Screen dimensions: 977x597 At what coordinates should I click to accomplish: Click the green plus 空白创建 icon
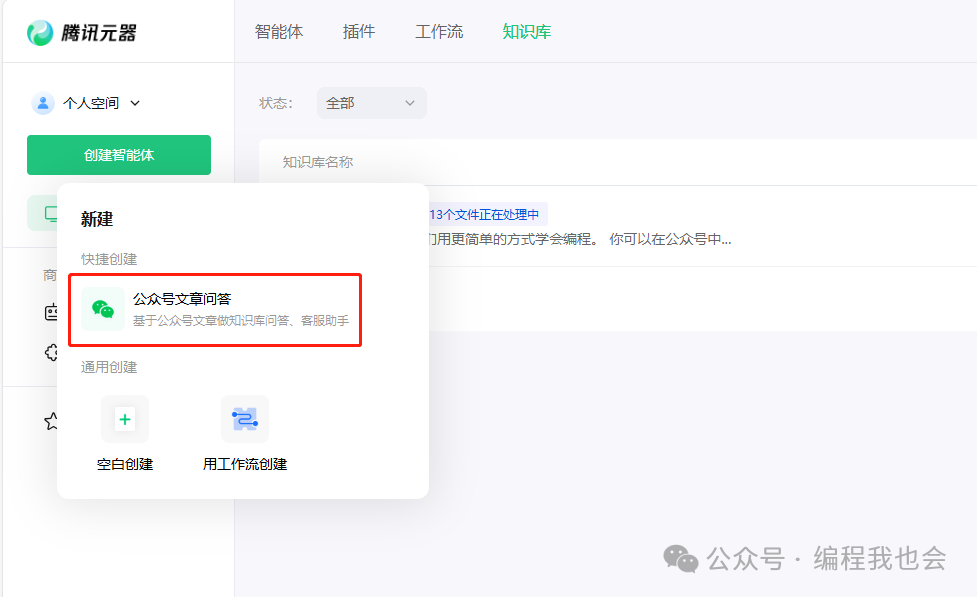point(125,419)
